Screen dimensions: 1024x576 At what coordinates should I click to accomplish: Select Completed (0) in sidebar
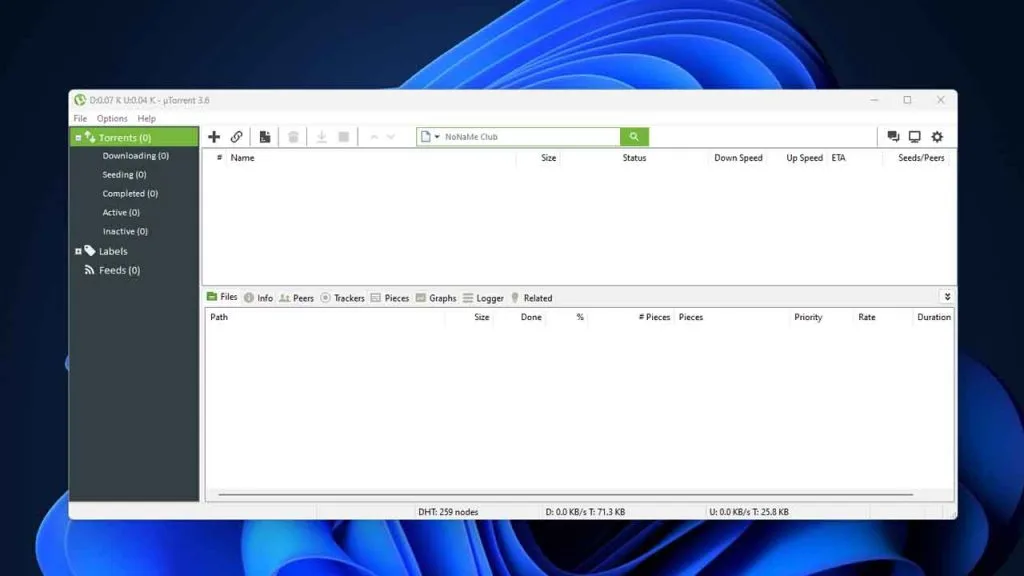(130, 193)
